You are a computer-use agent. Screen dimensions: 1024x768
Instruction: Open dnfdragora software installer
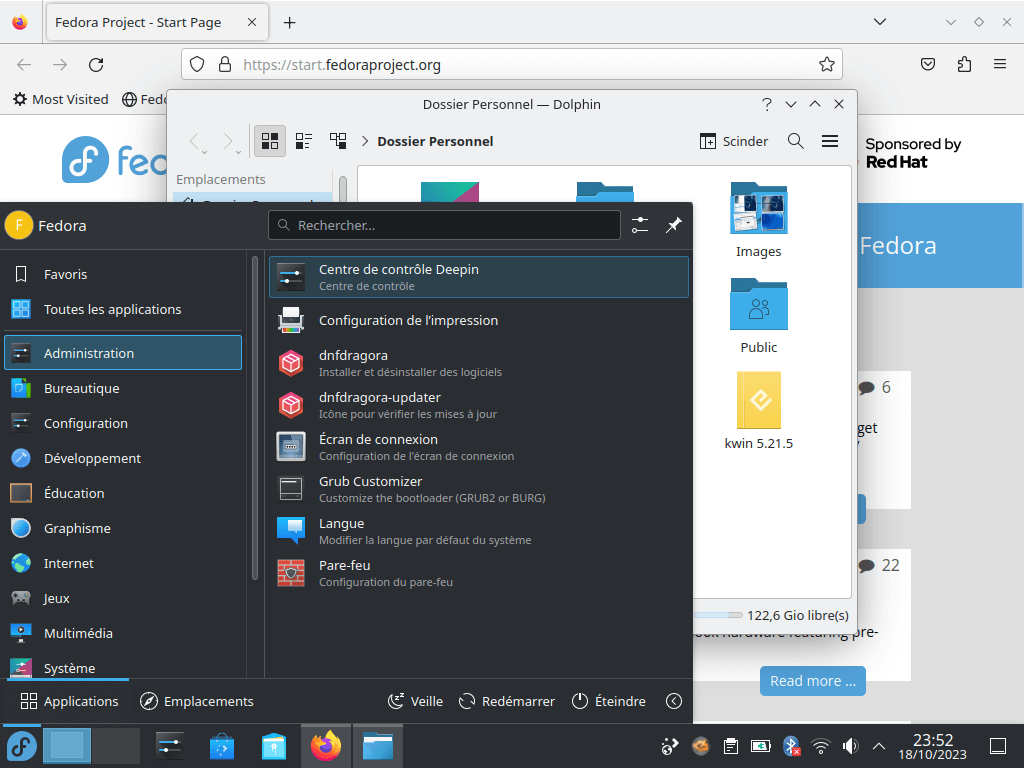pyautogui.click(x=479, y=363)
